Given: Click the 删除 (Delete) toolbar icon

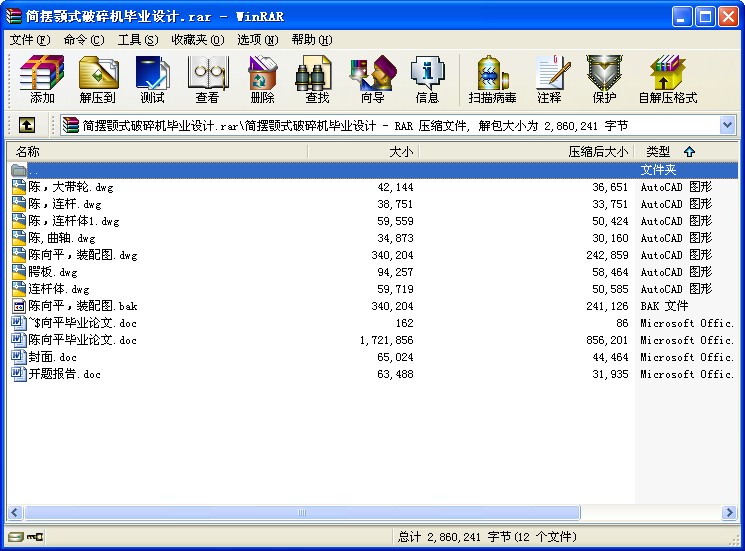Looking at the screenshot, I should [x=262, y=78].
